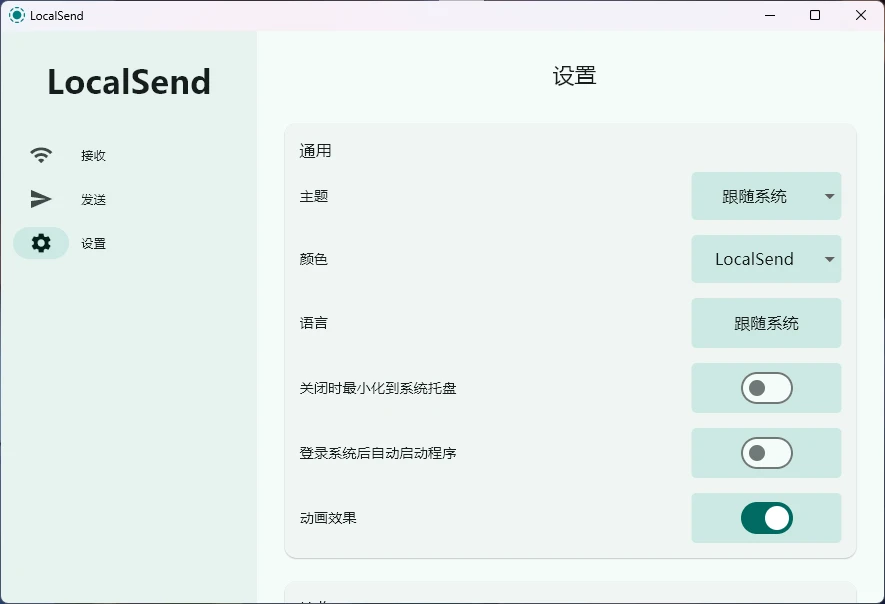Minimize the LocalSend window
The height and width of the screenshot is (604, 885).
770,15
